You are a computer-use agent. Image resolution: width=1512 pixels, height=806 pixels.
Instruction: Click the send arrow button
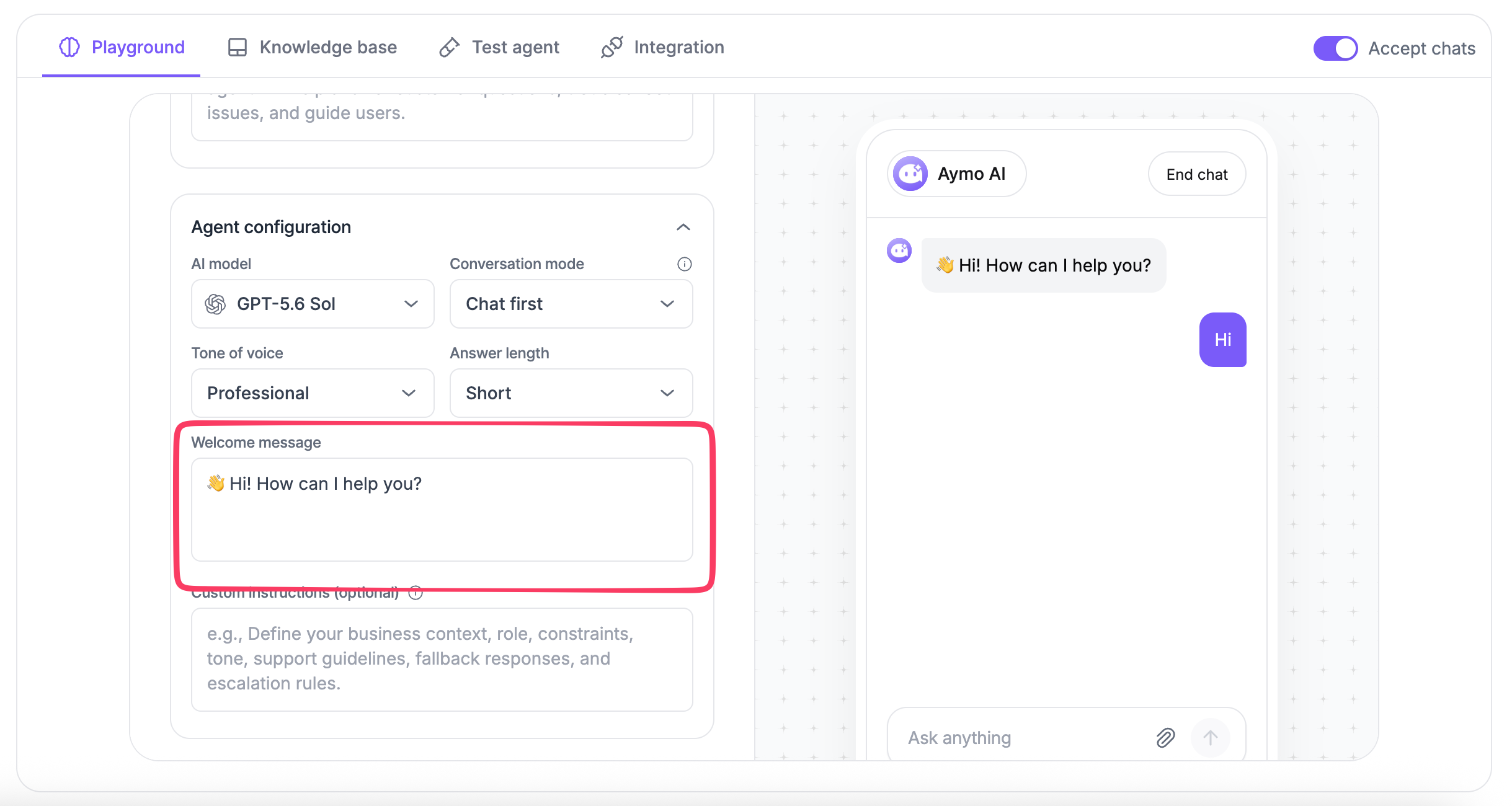pyautogui.click(x=1210, y=738)
